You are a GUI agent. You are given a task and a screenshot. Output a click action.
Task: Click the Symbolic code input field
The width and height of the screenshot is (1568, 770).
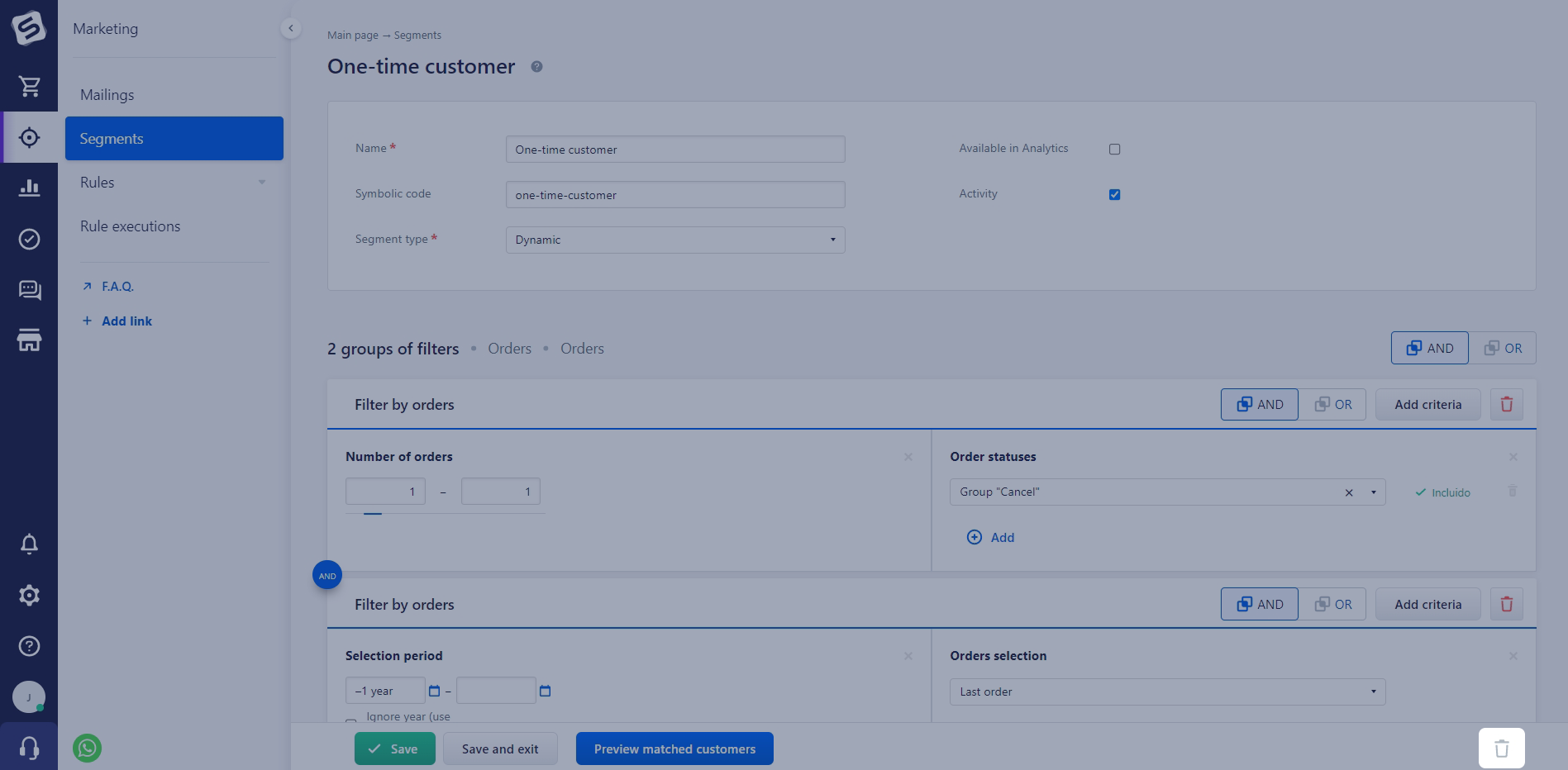pyautogui.click(x=675, y=195)
